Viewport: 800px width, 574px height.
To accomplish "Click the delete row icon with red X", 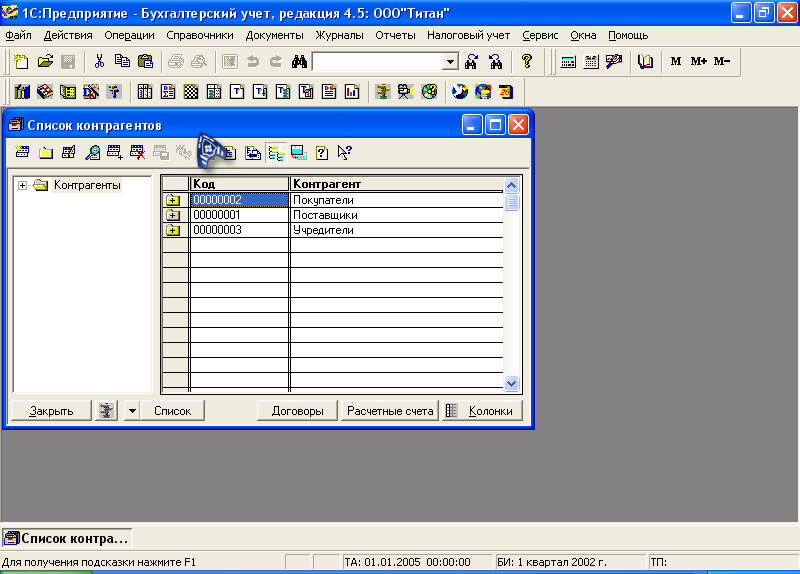I will click(138, 152).
